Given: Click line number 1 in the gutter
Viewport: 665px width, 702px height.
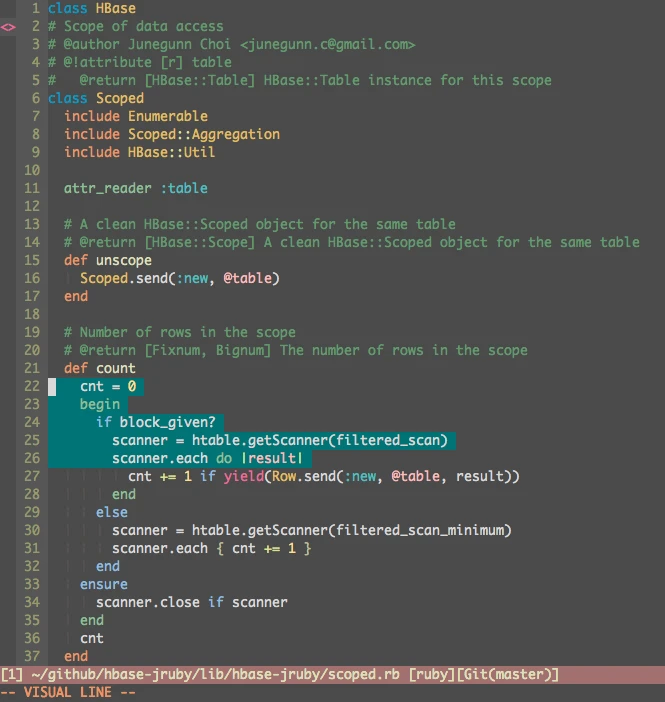Looking at the screenshot, I should [36, 9].
